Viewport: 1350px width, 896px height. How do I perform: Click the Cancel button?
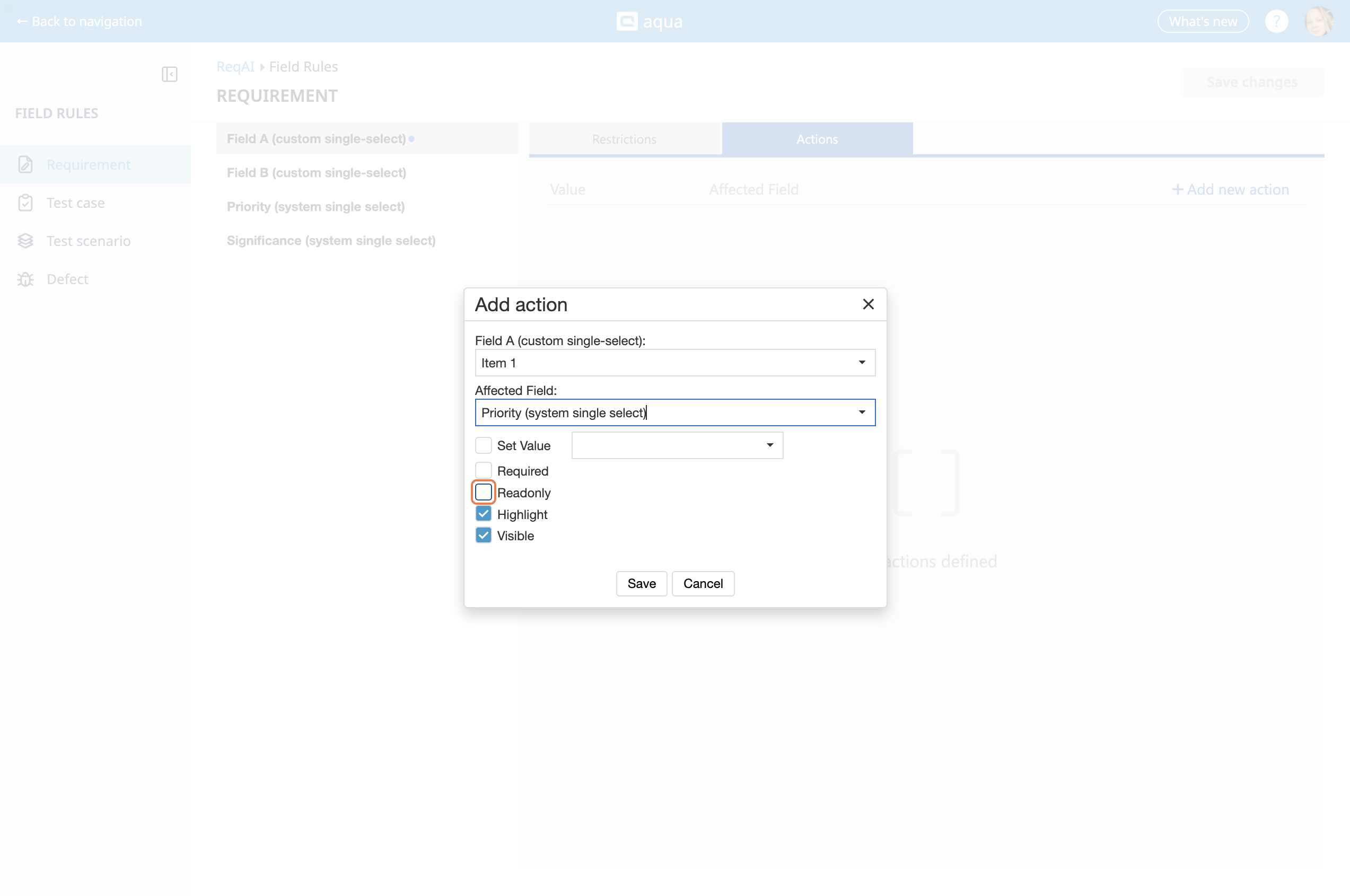point(703,583)
